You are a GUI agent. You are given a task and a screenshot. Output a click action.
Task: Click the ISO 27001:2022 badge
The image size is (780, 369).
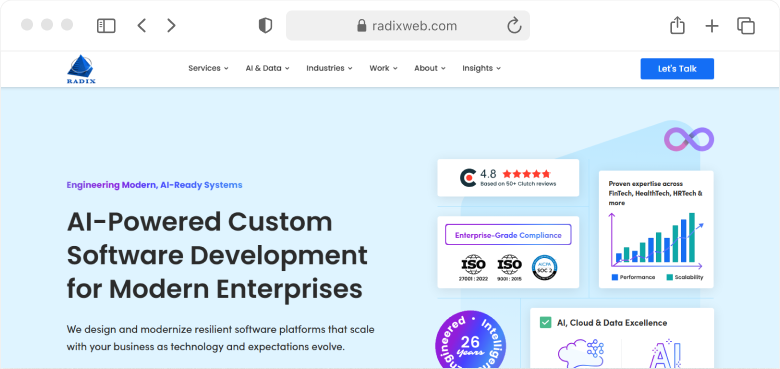pyautogui.click(x=473, y=268)
